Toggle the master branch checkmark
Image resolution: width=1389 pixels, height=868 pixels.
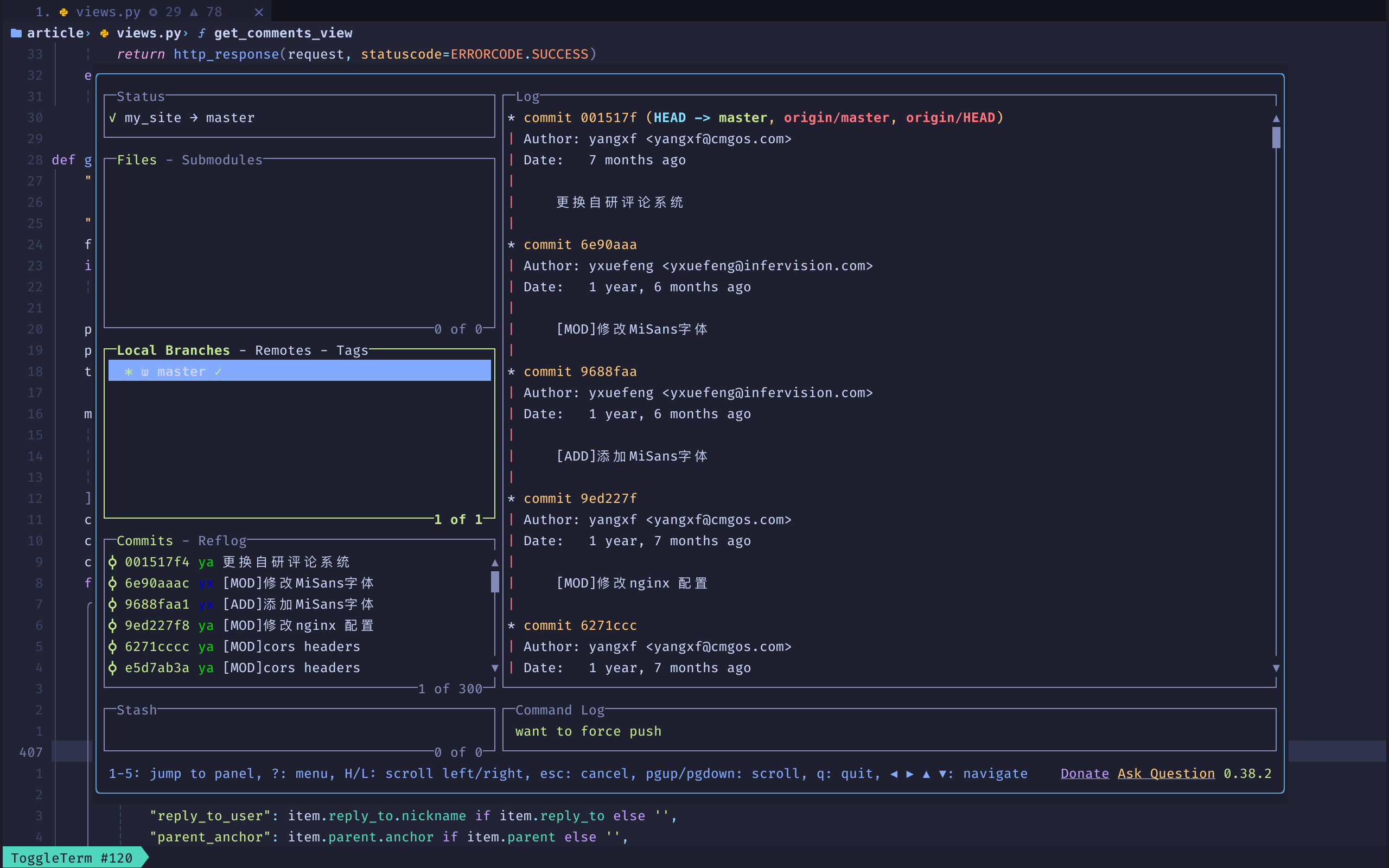tap(220, 372)
